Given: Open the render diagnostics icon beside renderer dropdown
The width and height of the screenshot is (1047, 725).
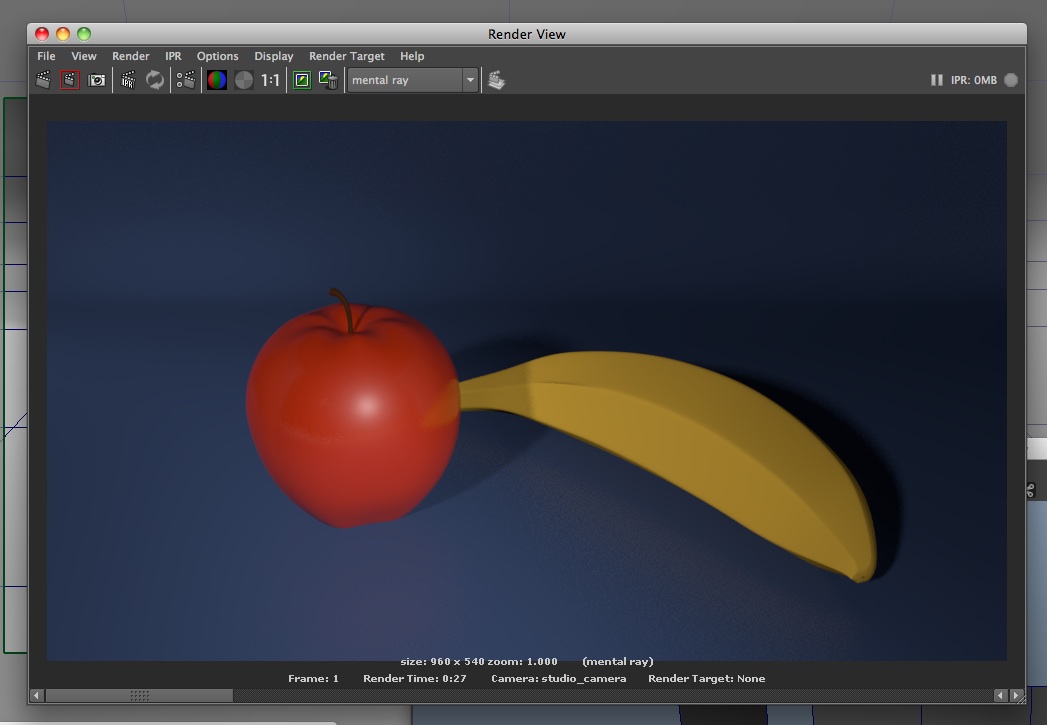Looking at the screenshot, I should [496, 80].
